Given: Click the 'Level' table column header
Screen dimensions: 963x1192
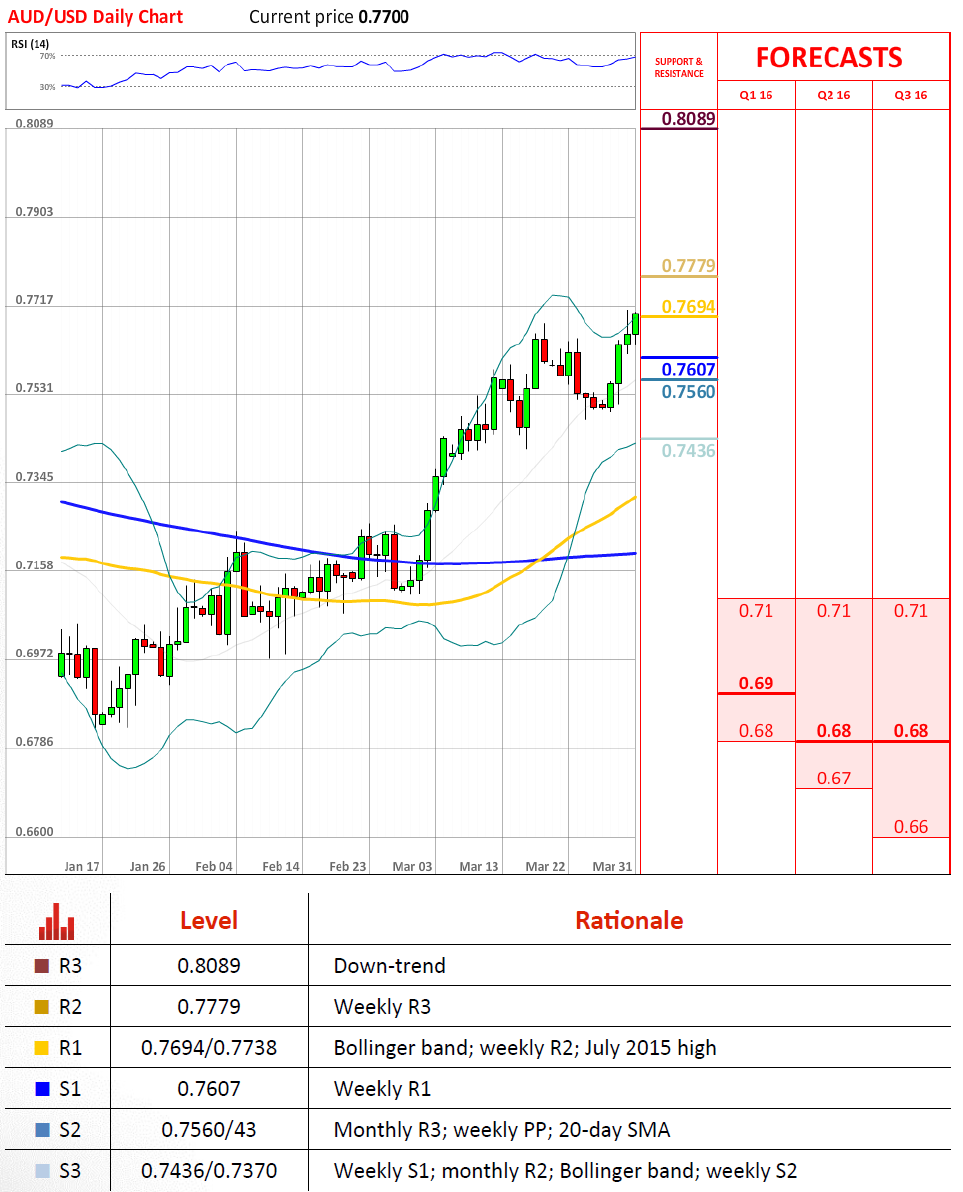Looking at the screenshot, I should (x=209, y=921).
